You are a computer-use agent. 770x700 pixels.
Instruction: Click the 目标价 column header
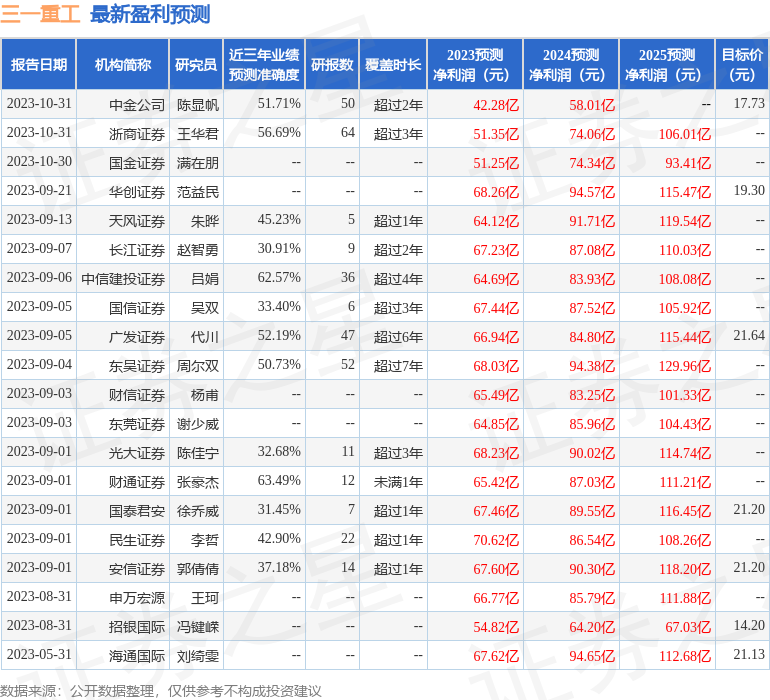click(742, 64)
